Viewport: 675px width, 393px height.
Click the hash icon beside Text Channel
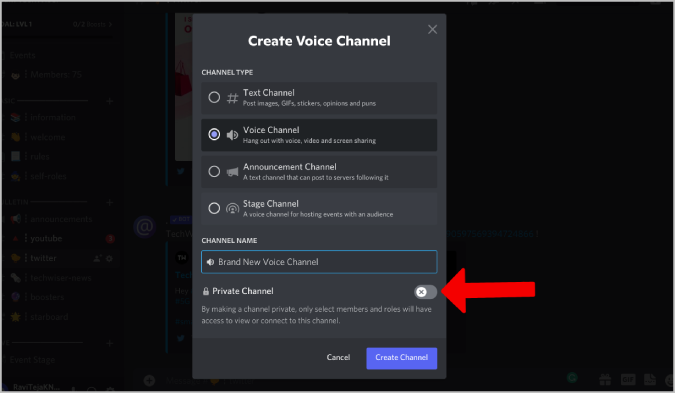pyautogui.click(x=232, y=98)
